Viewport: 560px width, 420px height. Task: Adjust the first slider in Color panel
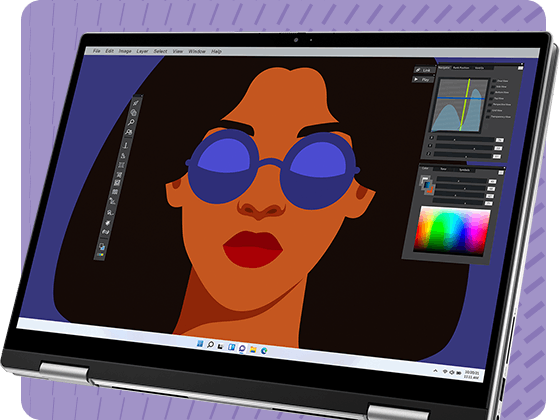pyautogui.click(x=462, y=180)
